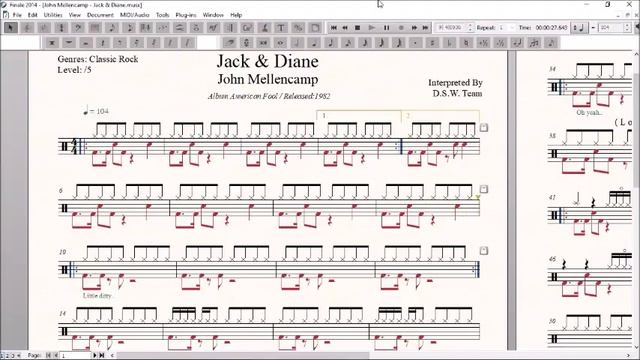Select the Page Layout tool
640x360 pixels.
click(315, 28)
